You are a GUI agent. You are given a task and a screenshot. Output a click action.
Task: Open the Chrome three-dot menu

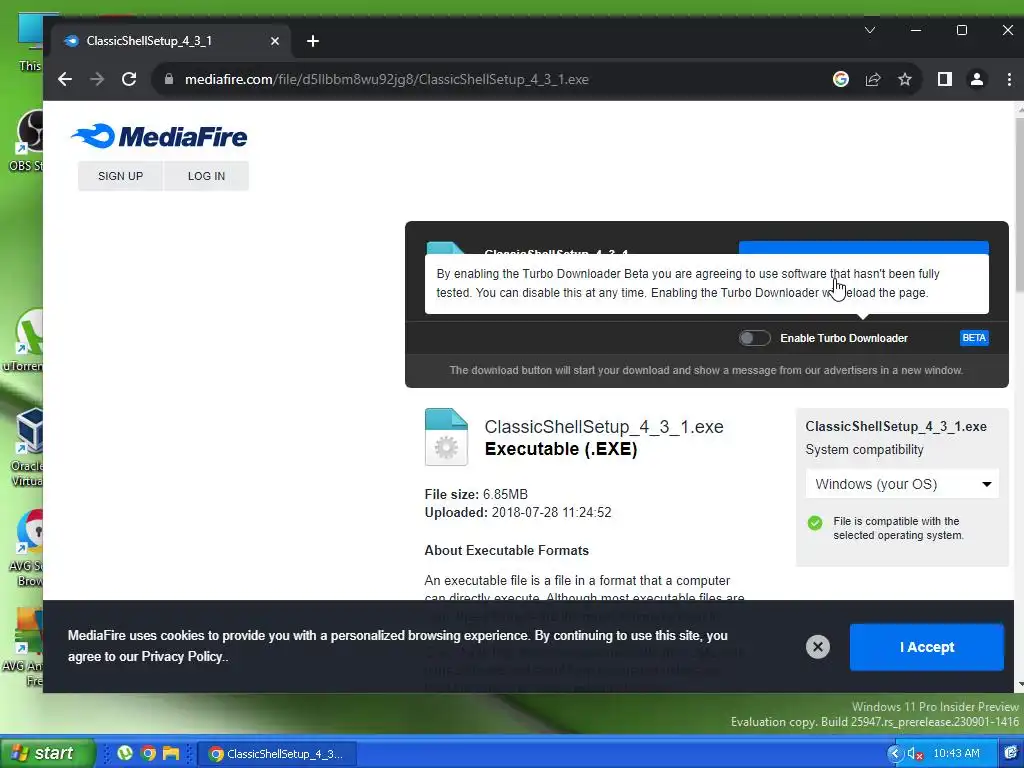click(x=1009, y=80)
